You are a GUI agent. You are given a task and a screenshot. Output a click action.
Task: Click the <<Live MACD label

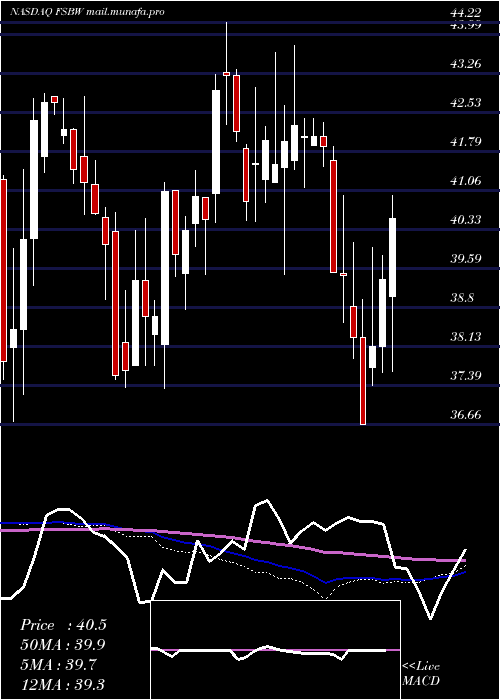pos(421,674)
